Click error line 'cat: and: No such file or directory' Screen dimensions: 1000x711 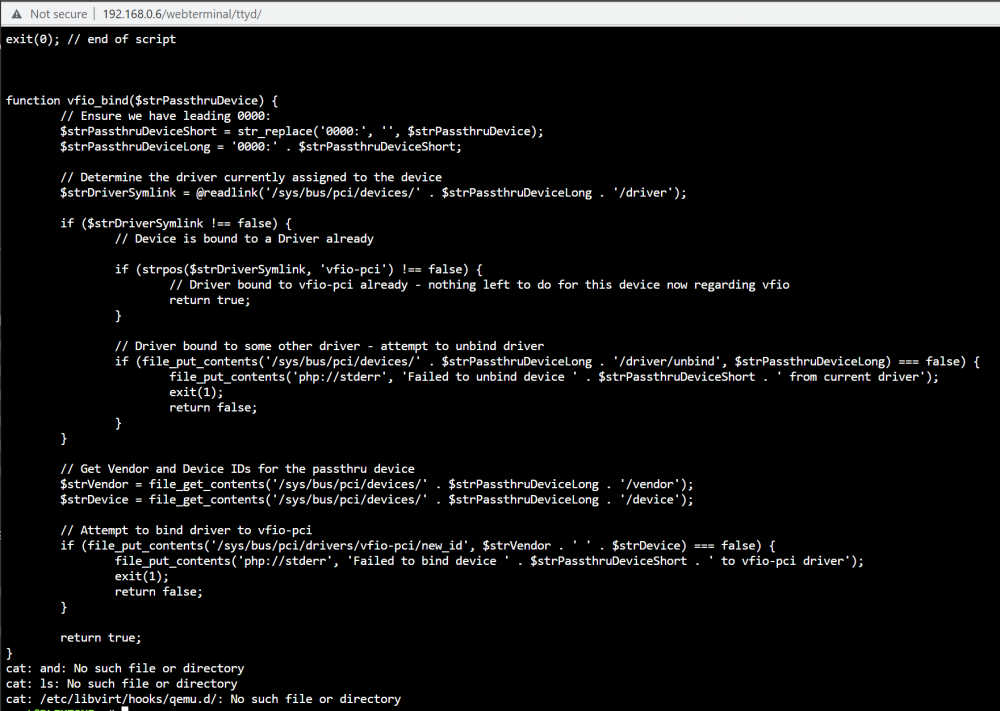tap(125, 668)
